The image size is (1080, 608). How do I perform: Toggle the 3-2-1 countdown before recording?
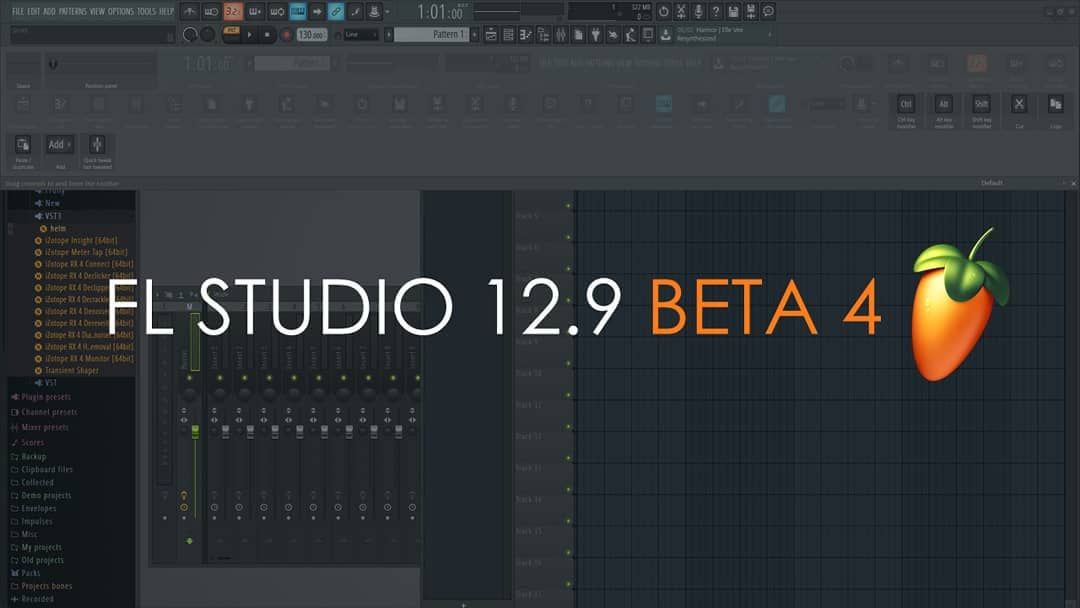[233, 12]
